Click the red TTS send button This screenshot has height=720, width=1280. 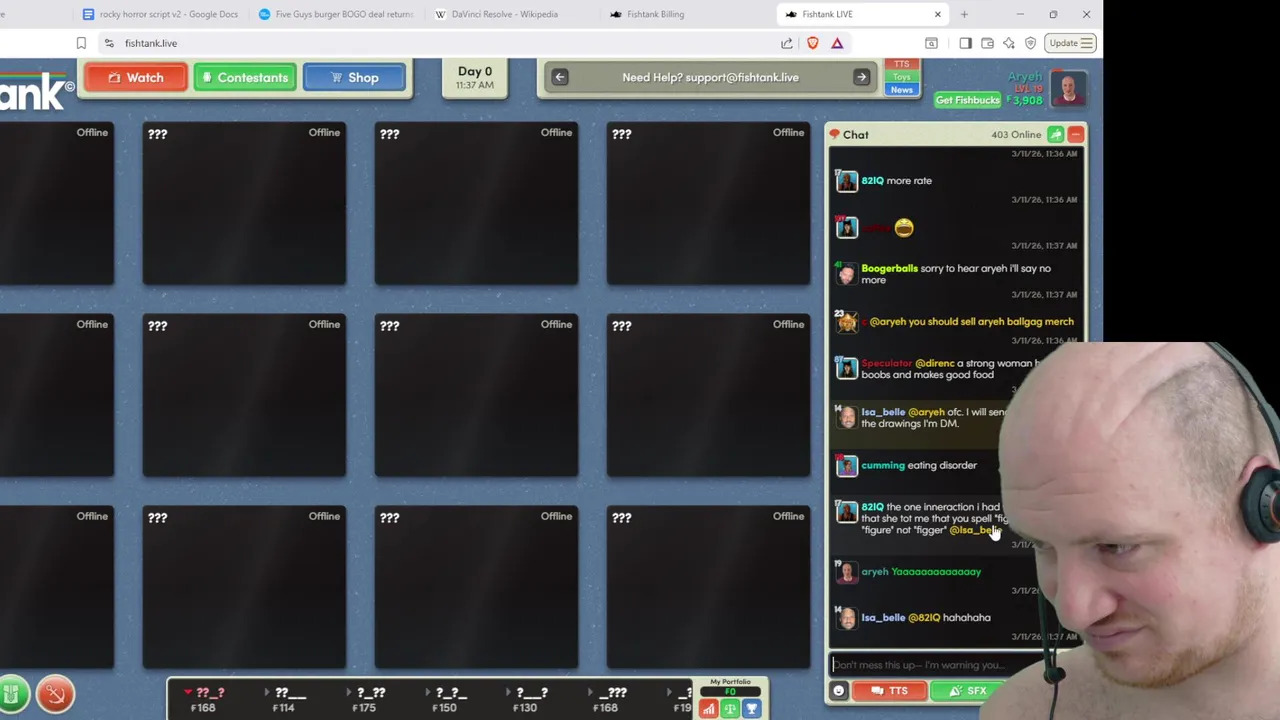tap(889, 691)
